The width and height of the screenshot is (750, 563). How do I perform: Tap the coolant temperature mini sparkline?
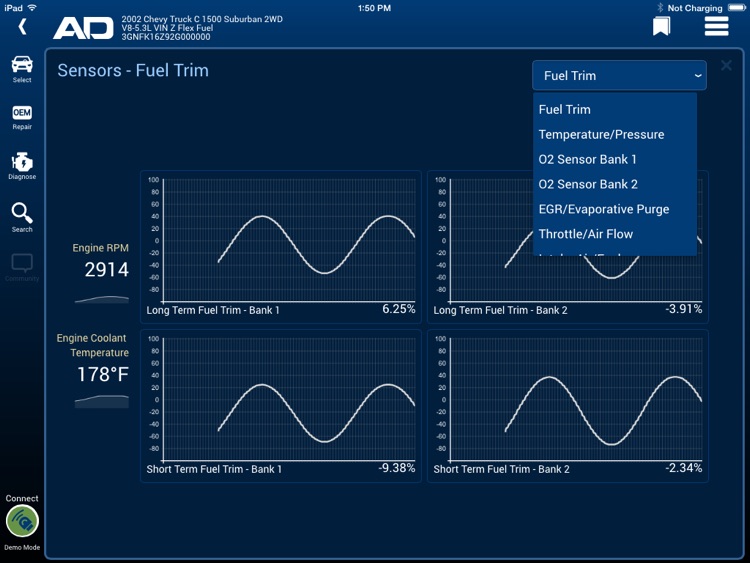pyautogui.click(x=102, y=401)
